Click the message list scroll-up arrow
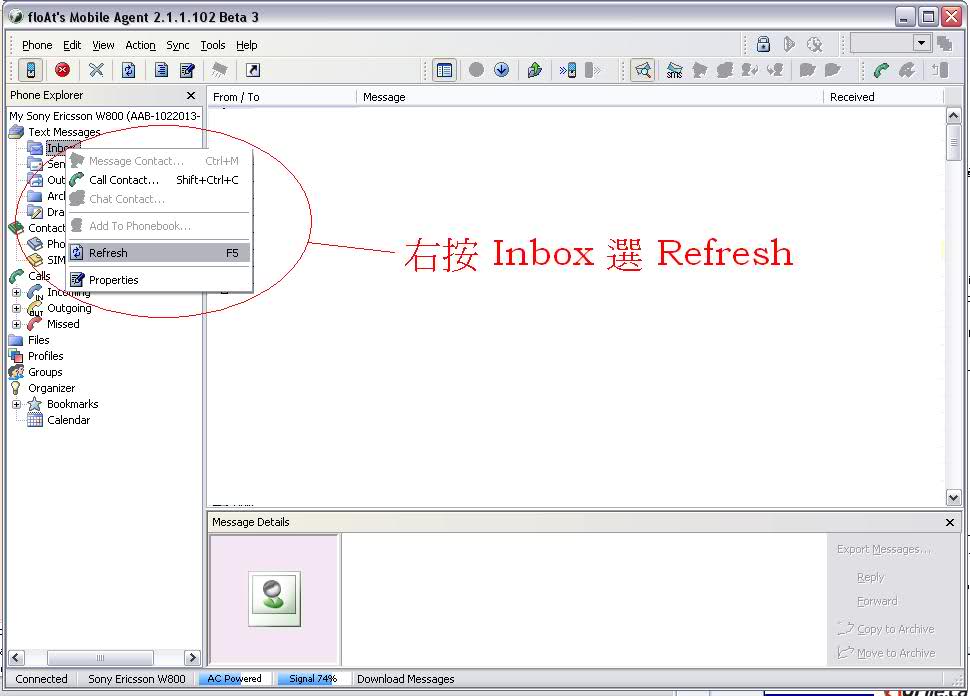 953,116
